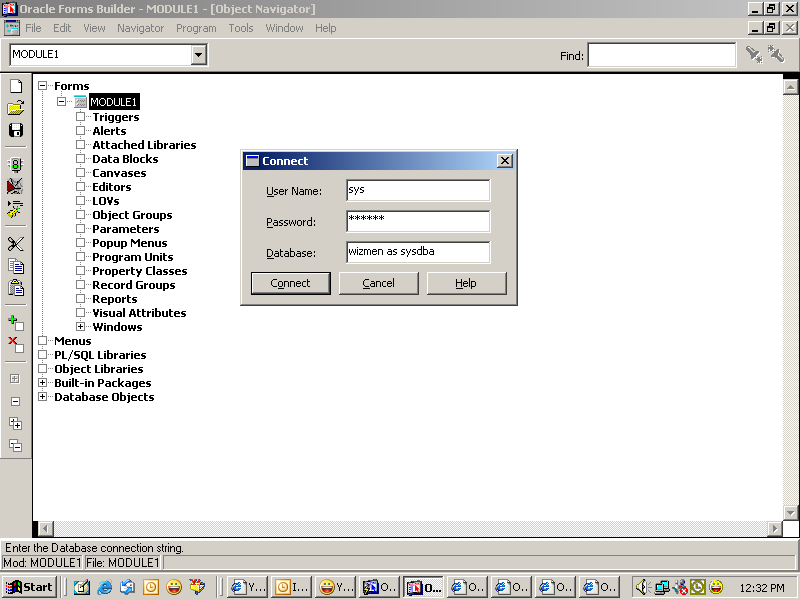Viewport: 800px width, 600px height.
Task: Select the Program Units tree item
Action: [133, 257]
